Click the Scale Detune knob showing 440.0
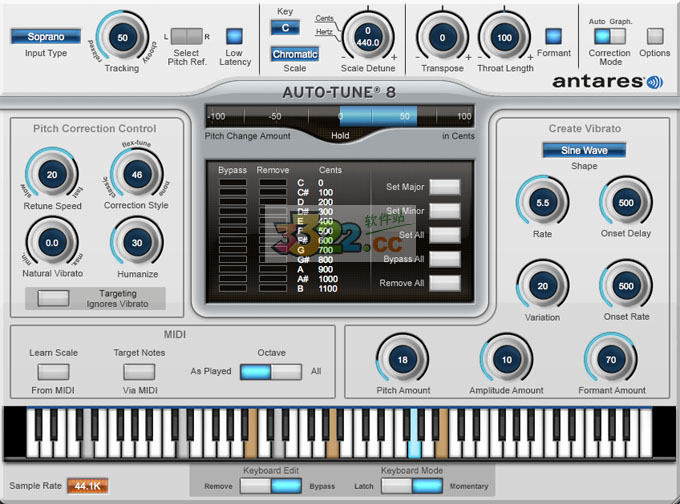Viewport: 680px width, 504px height. 368,36
